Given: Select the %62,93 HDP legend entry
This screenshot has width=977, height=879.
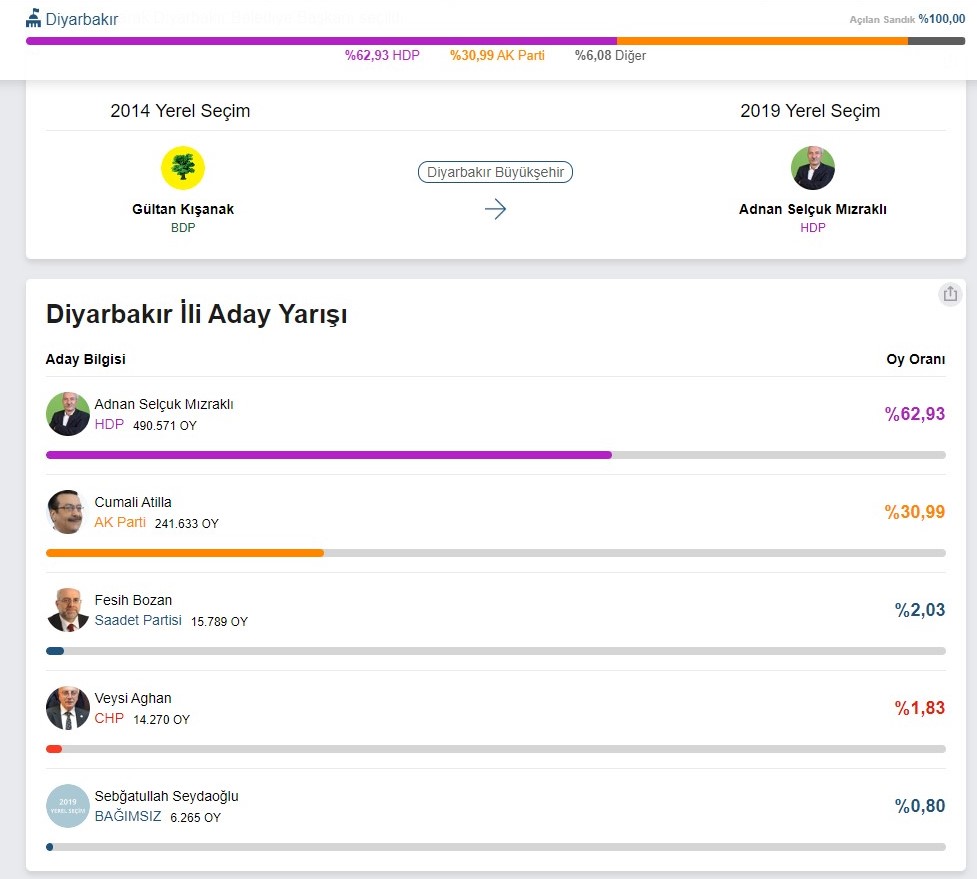Looking at the screenshot, I should [x=383, y=56].
